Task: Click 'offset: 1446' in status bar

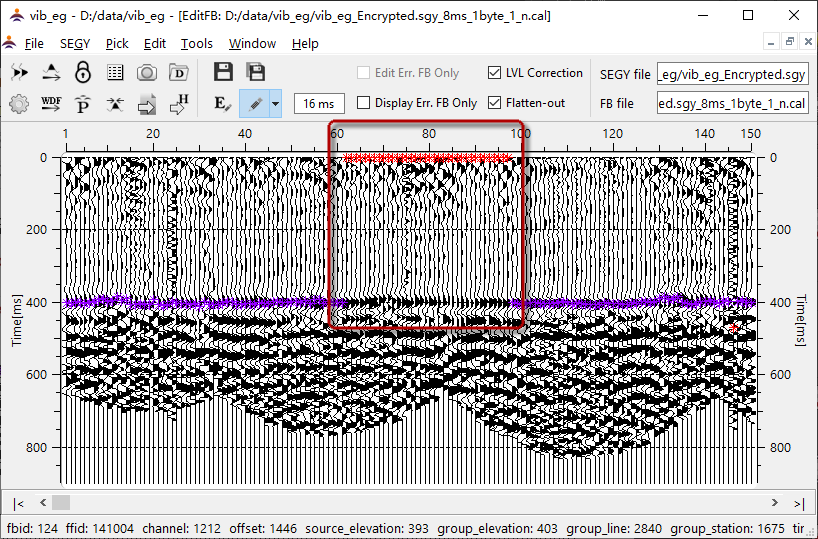Action: 263,529
